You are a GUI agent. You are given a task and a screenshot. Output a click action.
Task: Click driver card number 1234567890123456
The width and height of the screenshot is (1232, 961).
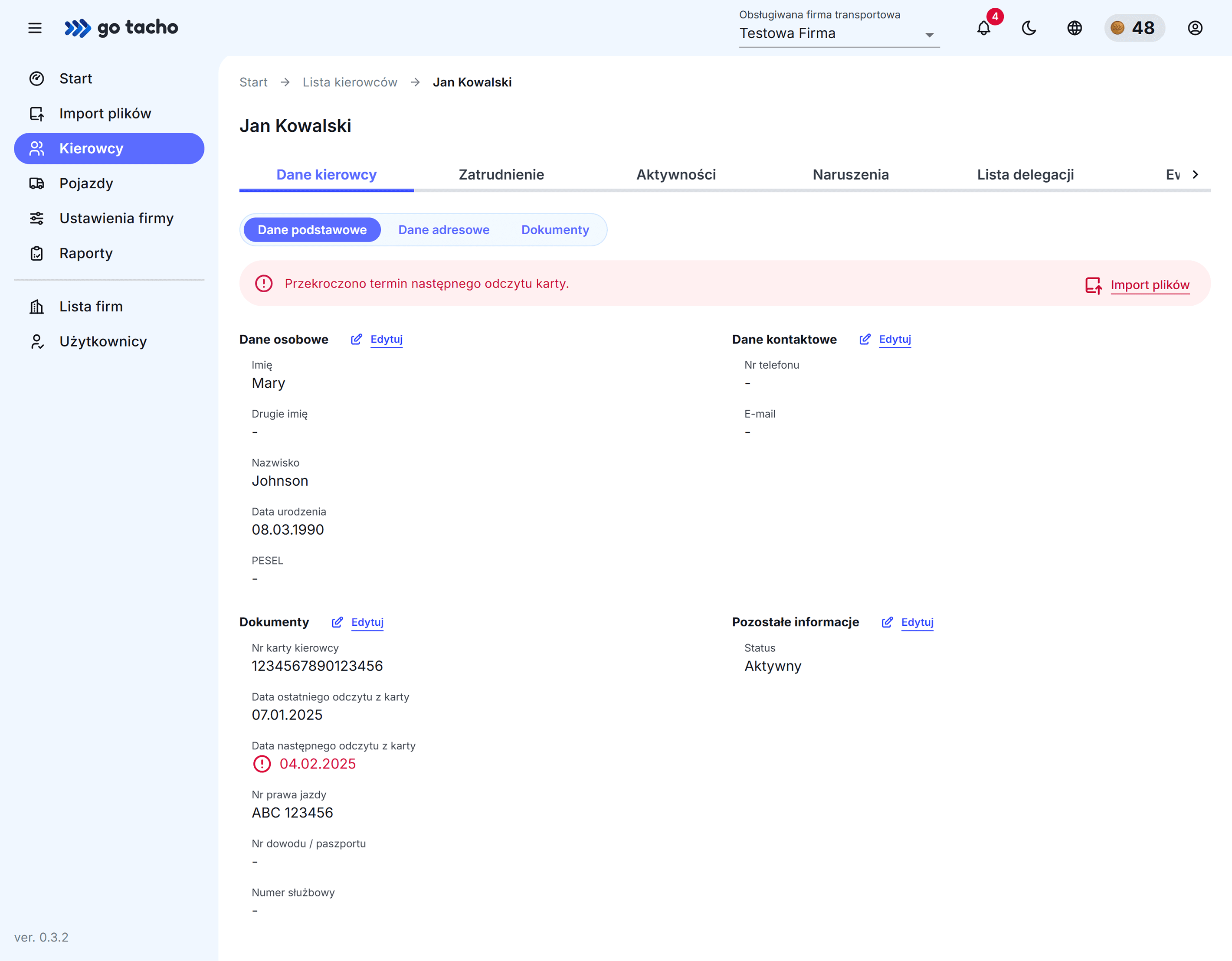(317, 666)
